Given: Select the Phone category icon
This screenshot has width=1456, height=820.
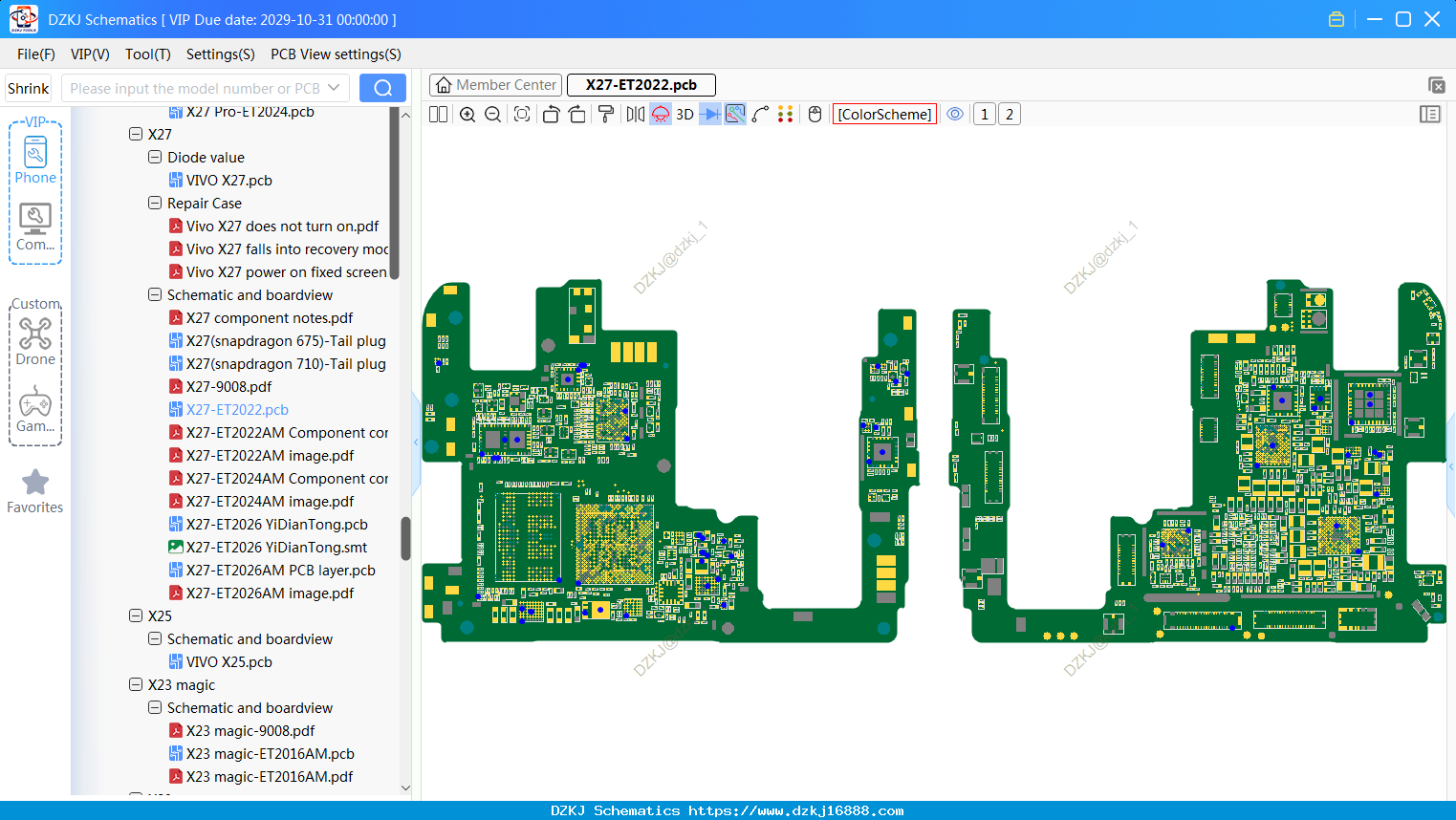Looking at the screenshot, I should (35, 160).
